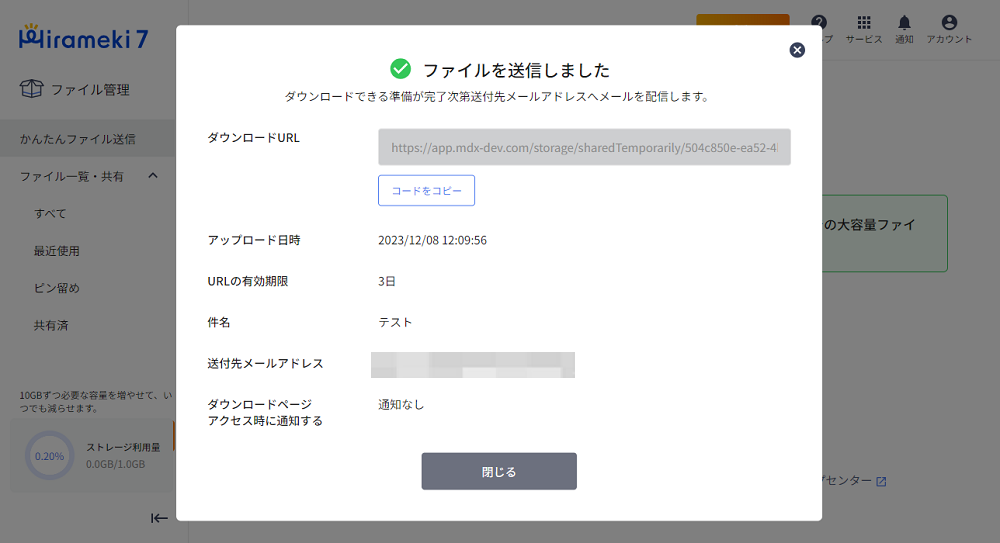Viewport: 1000px width, 543px height.
Task: Click the URL expiry value 3日
Action: (387, 281)
